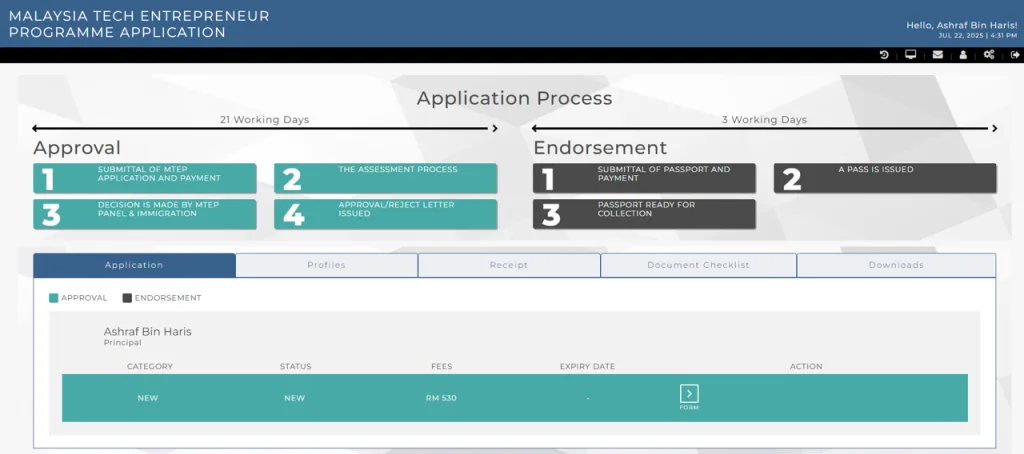Click the RM 530 fee value
The image size is (1024, 454).
(441, 398)
